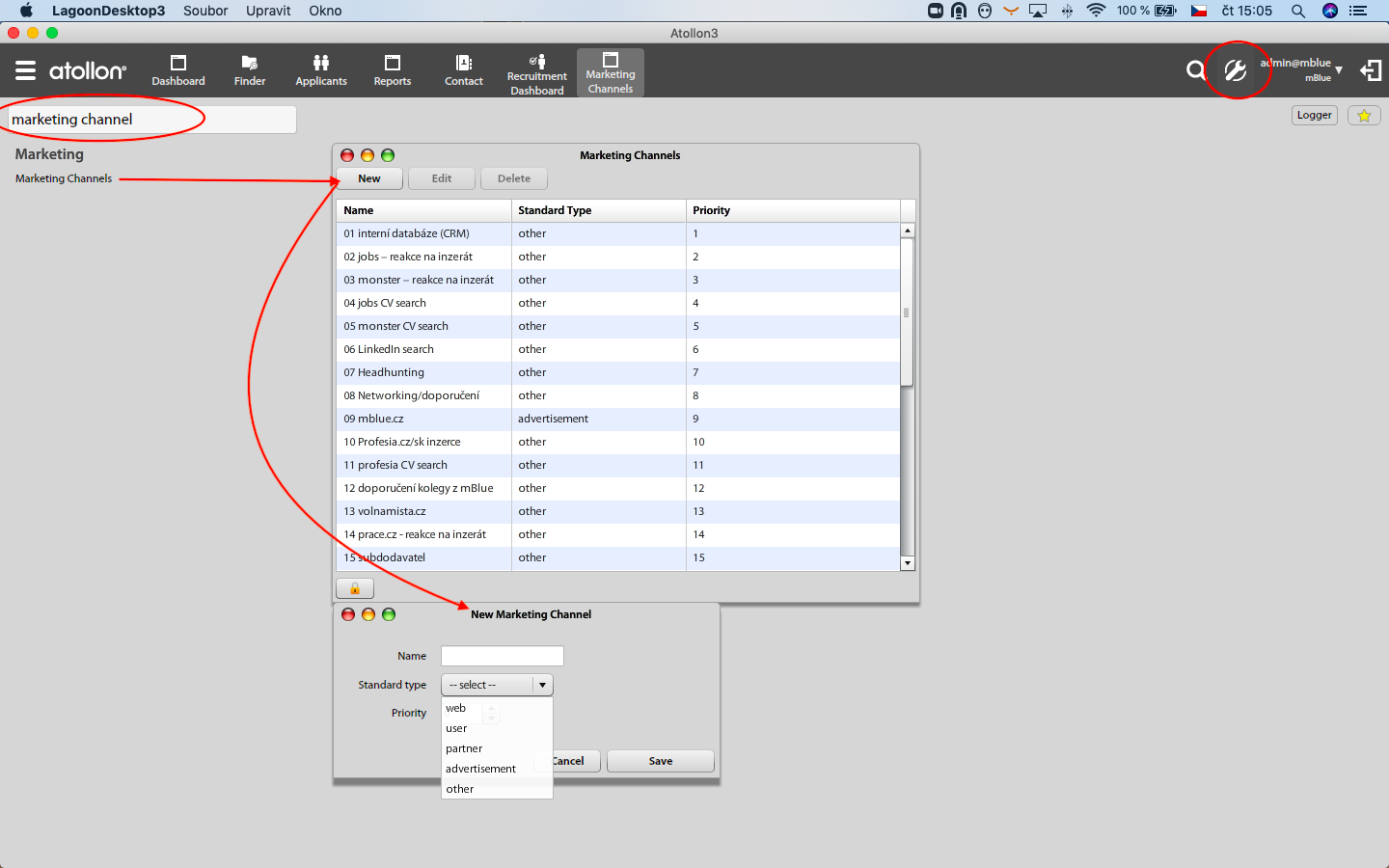Sort by the Standard Type column header

click(599, 210)
